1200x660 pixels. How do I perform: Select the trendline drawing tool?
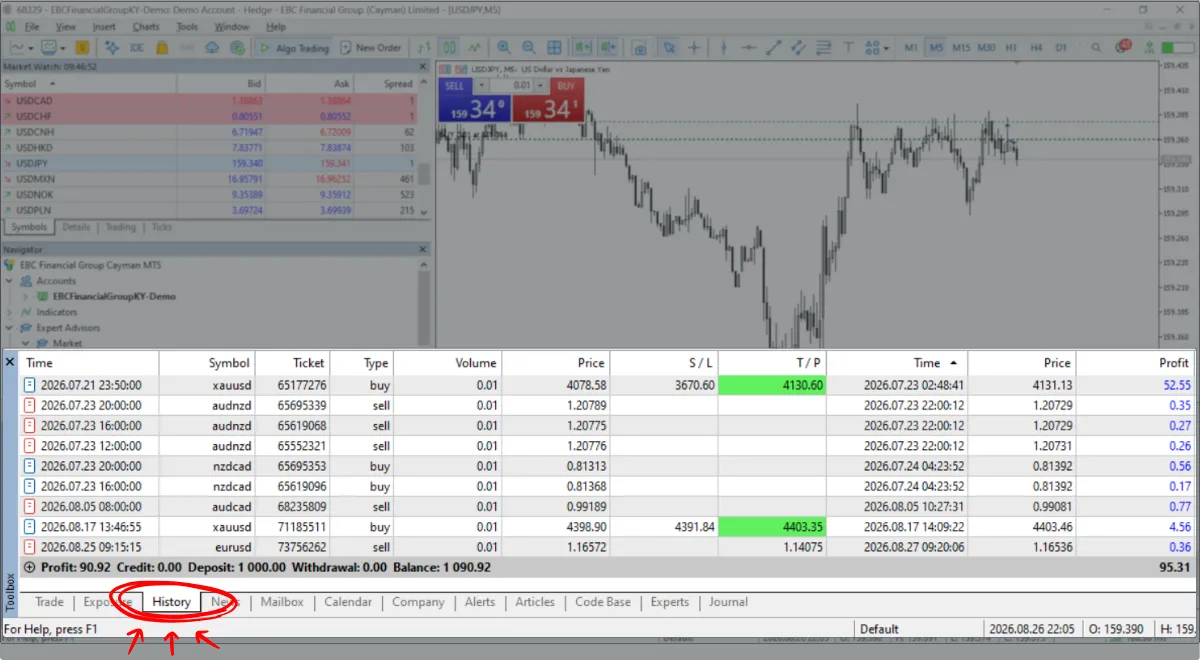773,47
